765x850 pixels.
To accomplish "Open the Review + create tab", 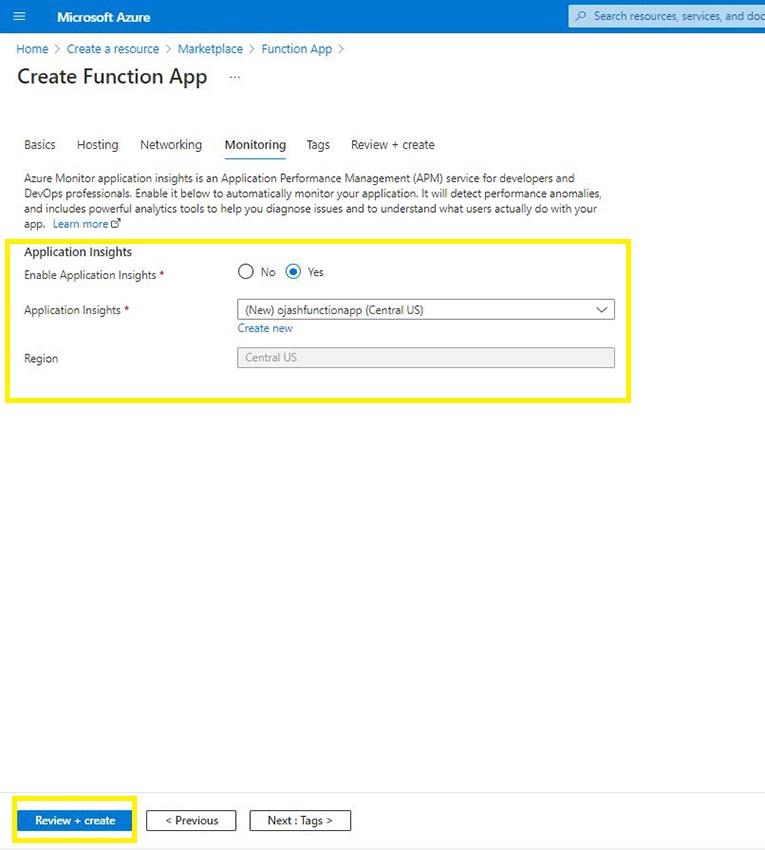I will pyautogui.click(x=393, y=145).
